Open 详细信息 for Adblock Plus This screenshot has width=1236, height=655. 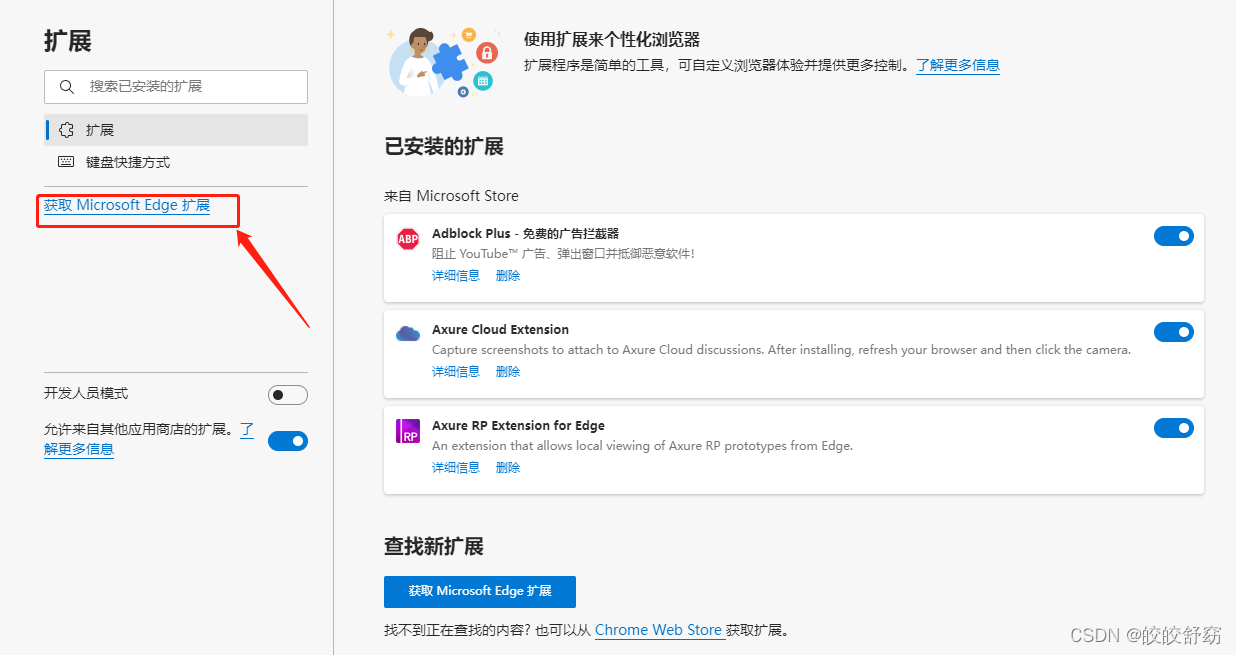[456, 276]
